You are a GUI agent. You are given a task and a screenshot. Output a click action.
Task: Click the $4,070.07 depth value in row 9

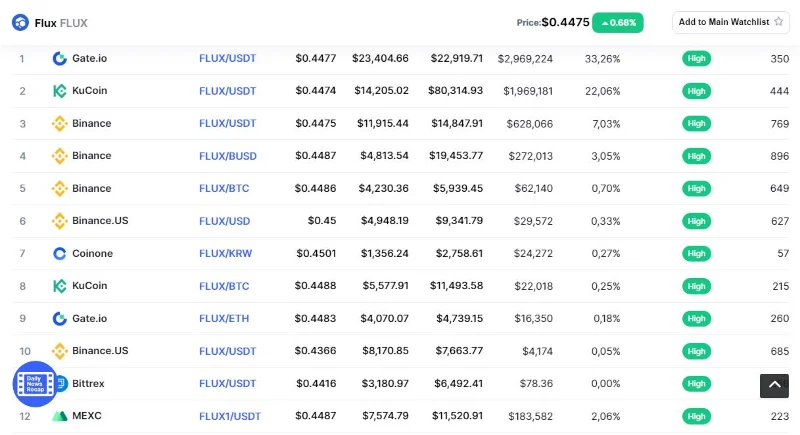click(384, 319)
